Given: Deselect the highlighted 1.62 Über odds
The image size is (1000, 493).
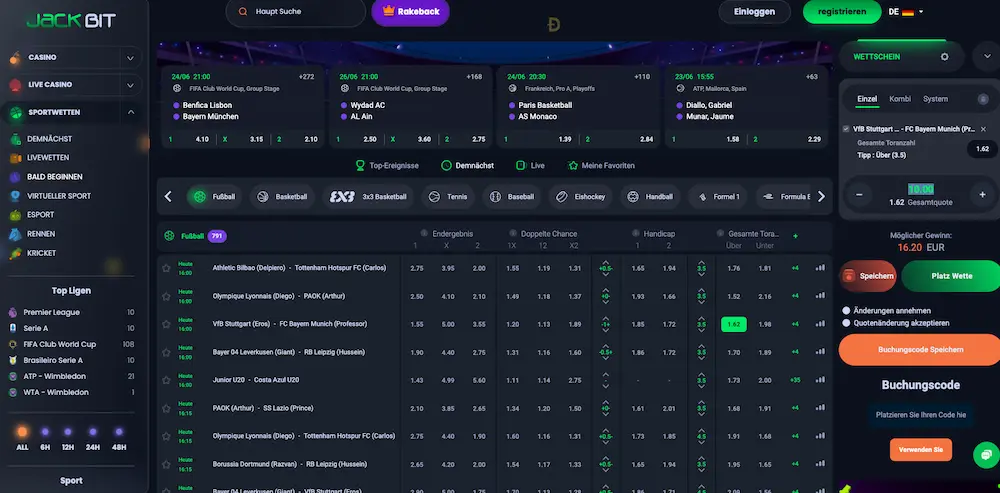Looking at the screenshot, I should point(733,324).
